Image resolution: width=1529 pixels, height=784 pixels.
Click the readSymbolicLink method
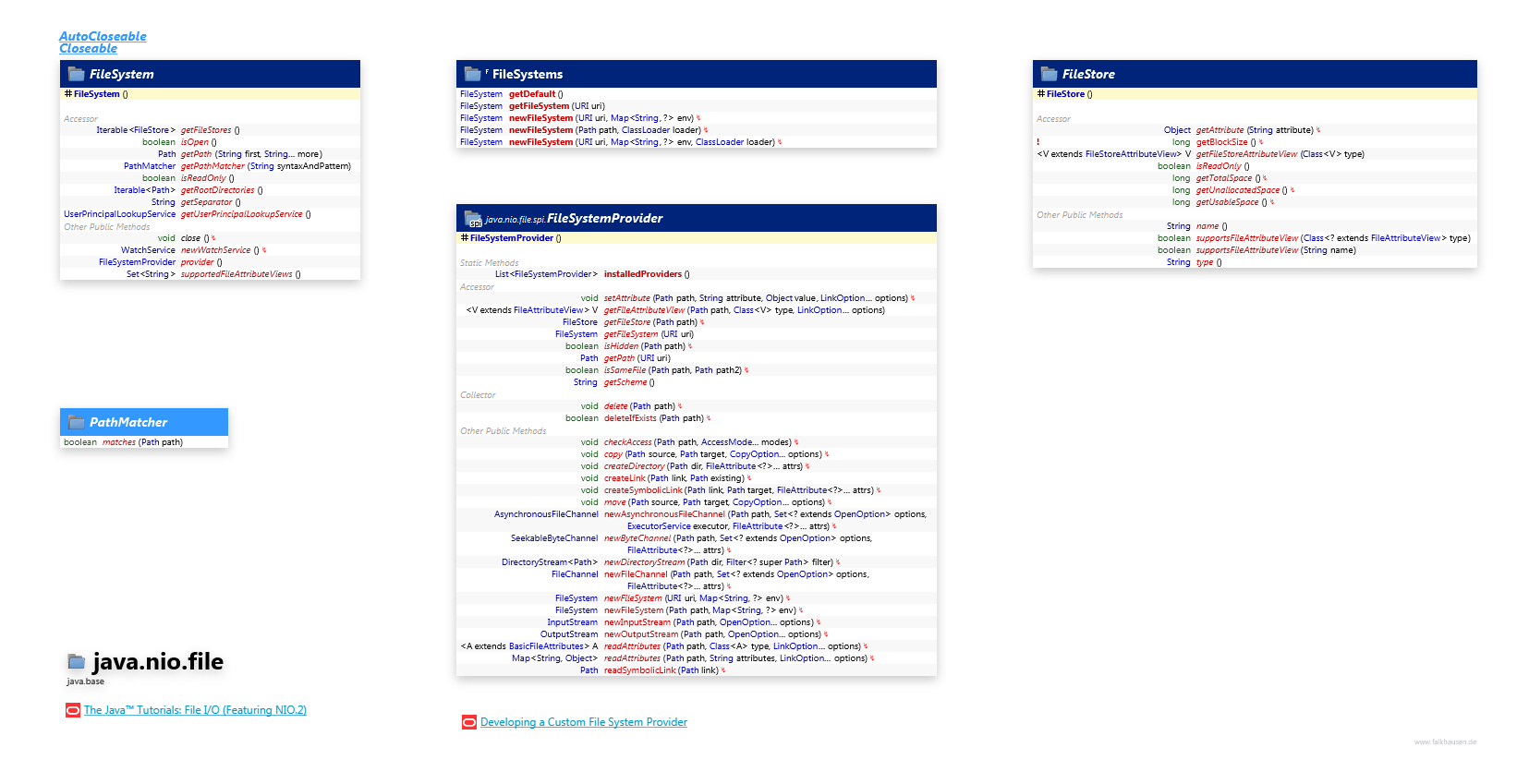point(640,670)
